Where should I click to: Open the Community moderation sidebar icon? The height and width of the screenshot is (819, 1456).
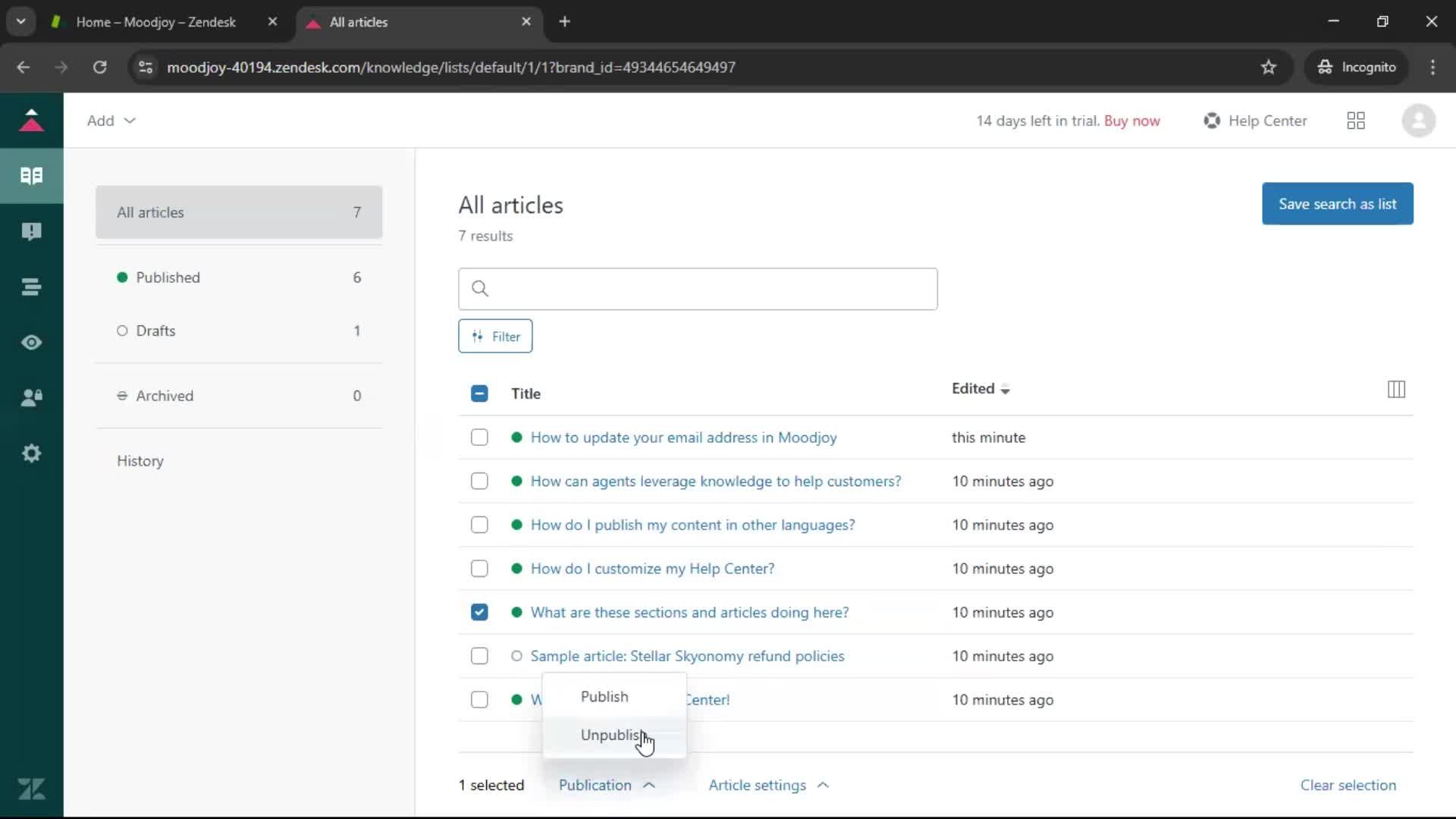point(31,231)
